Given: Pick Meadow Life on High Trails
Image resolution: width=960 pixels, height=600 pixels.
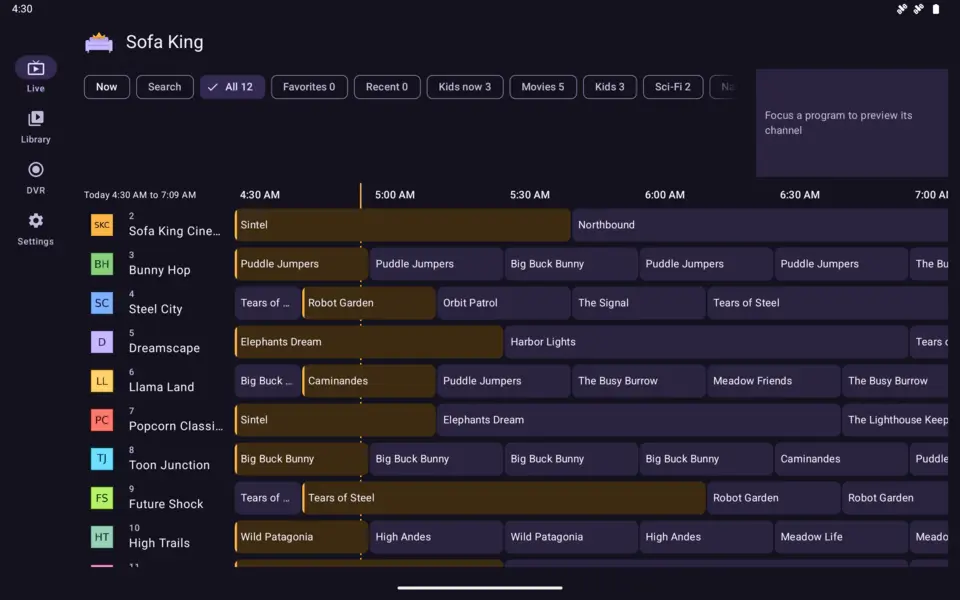Looking at the screenshot, I should coord(841,537).
